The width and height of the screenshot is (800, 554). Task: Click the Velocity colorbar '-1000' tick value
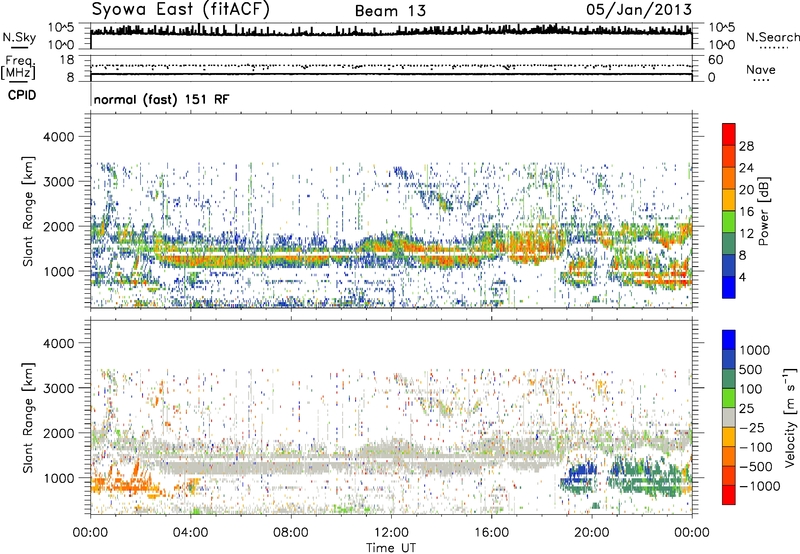click(x=760, y=486)
